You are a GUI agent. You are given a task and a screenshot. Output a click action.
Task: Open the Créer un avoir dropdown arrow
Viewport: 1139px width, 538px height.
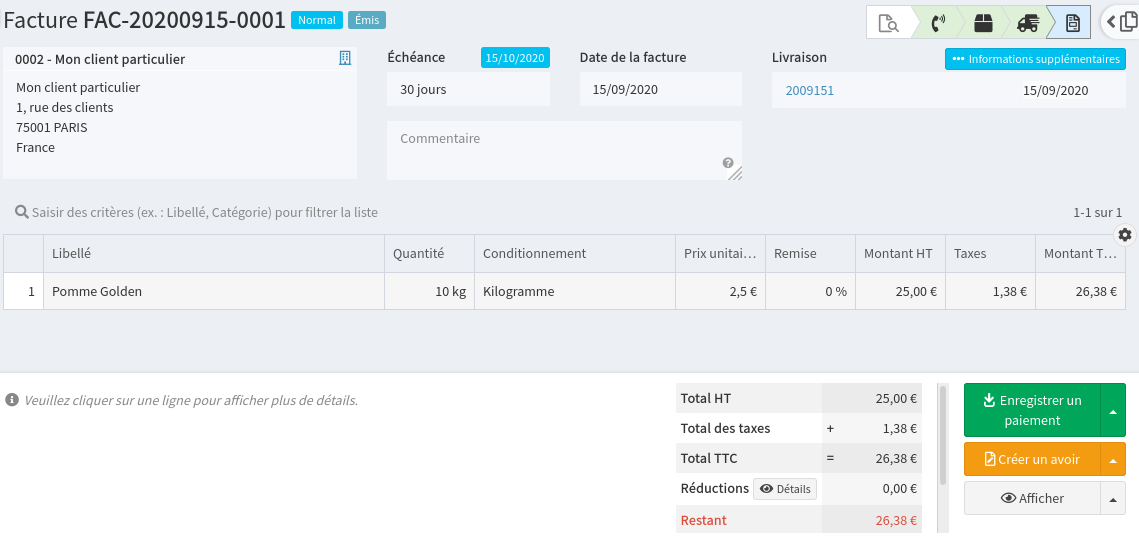[x=1113, y=459]
